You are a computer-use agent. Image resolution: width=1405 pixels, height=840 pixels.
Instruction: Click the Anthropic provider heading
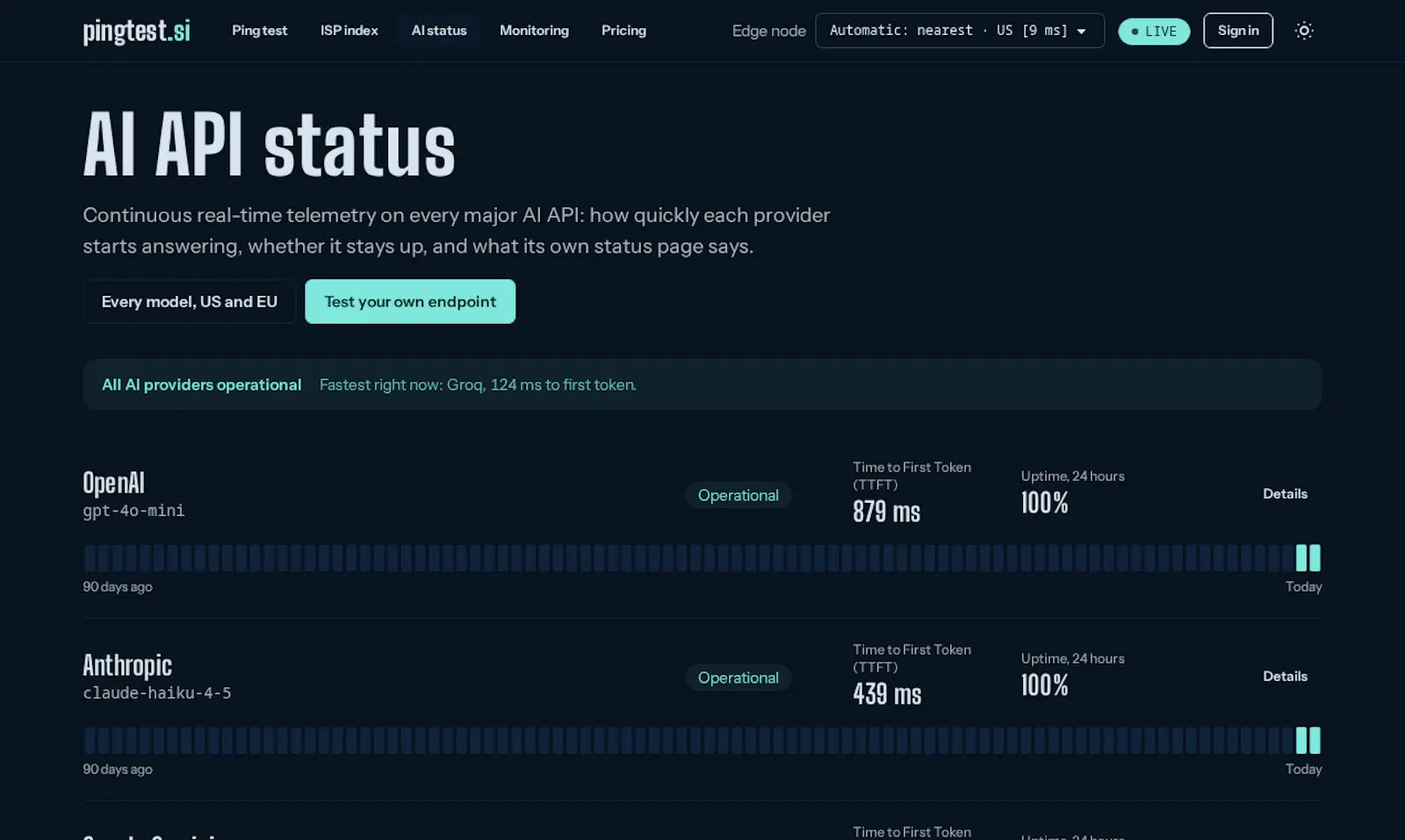(x=127, y=665)
